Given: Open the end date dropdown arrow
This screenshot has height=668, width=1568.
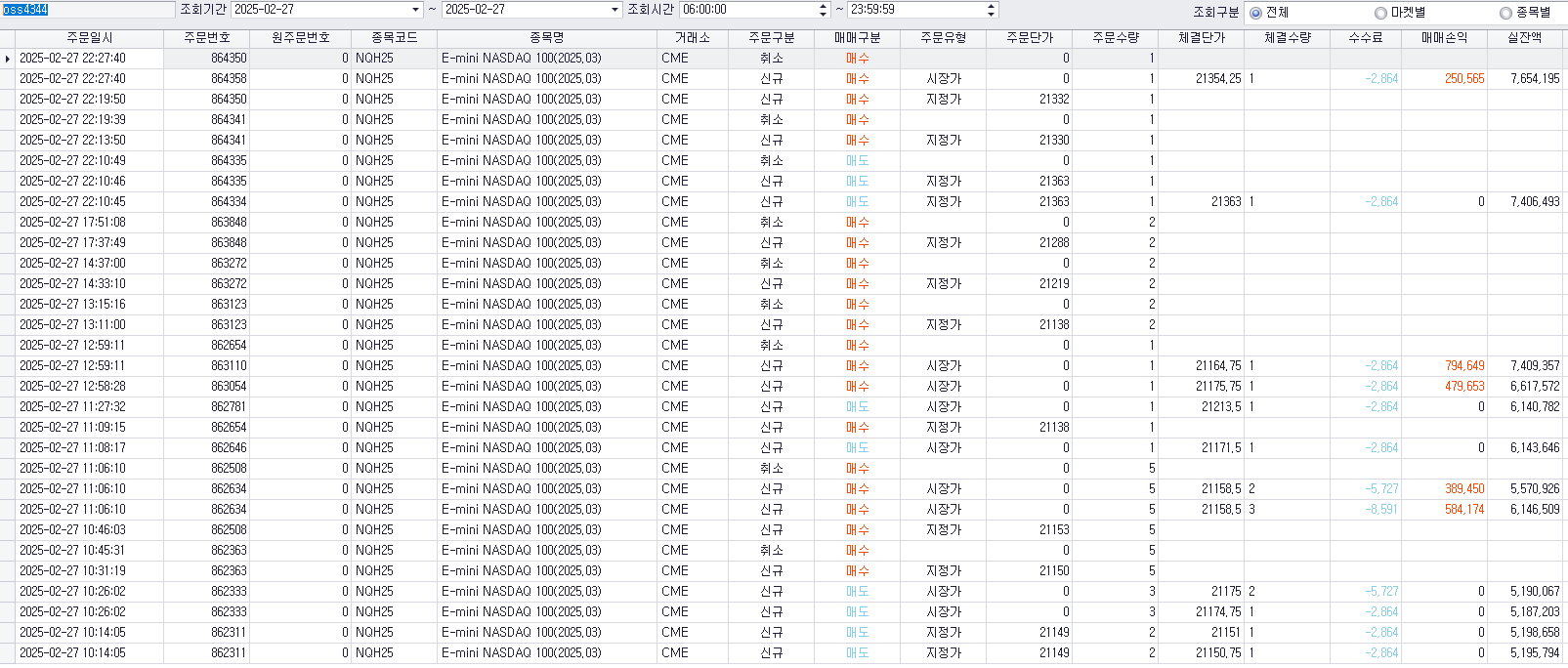Looking at the screenshot, I should point(614,10).
